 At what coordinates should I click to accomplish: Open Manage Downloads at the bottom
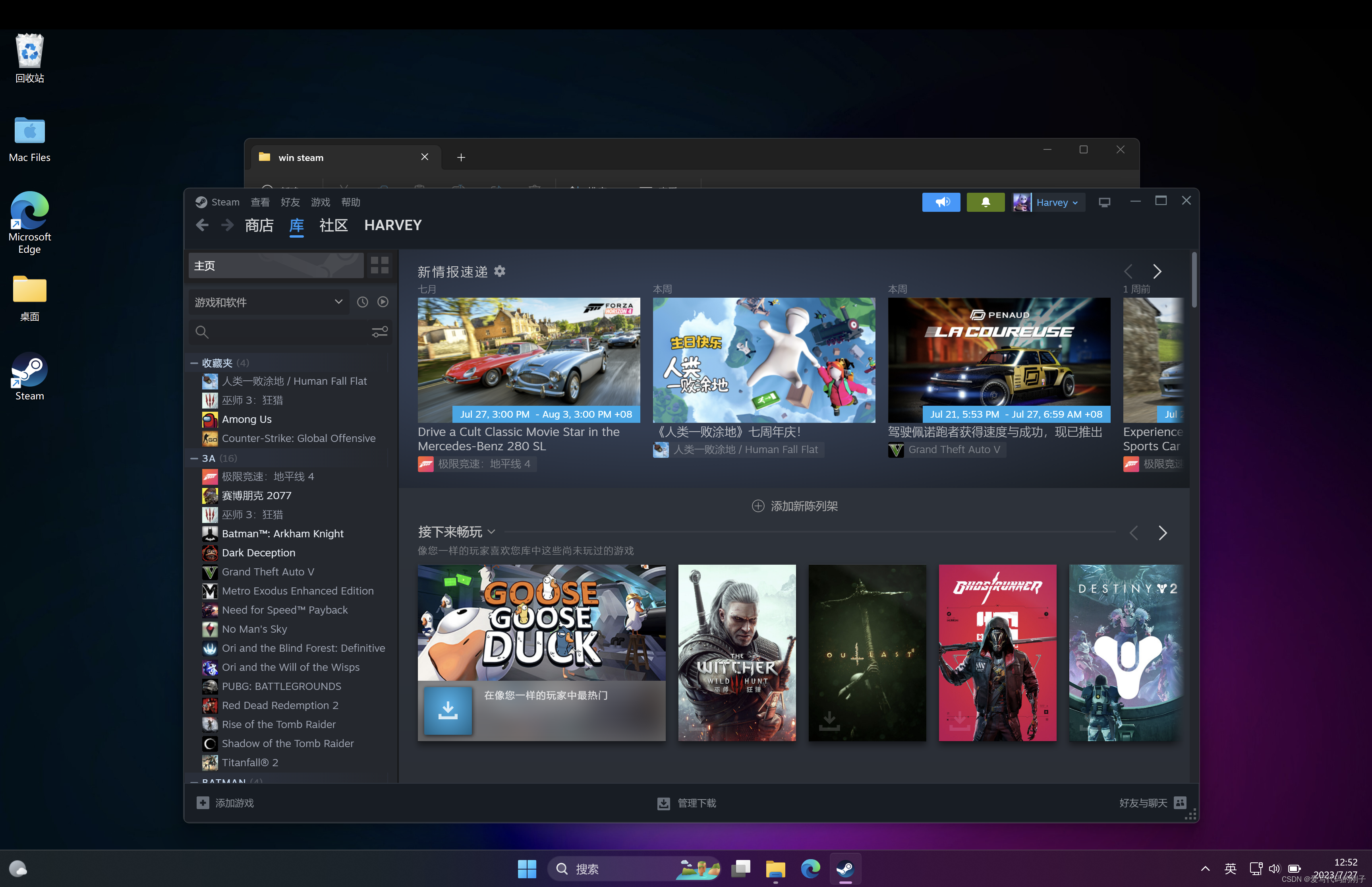tap(686, 803)
